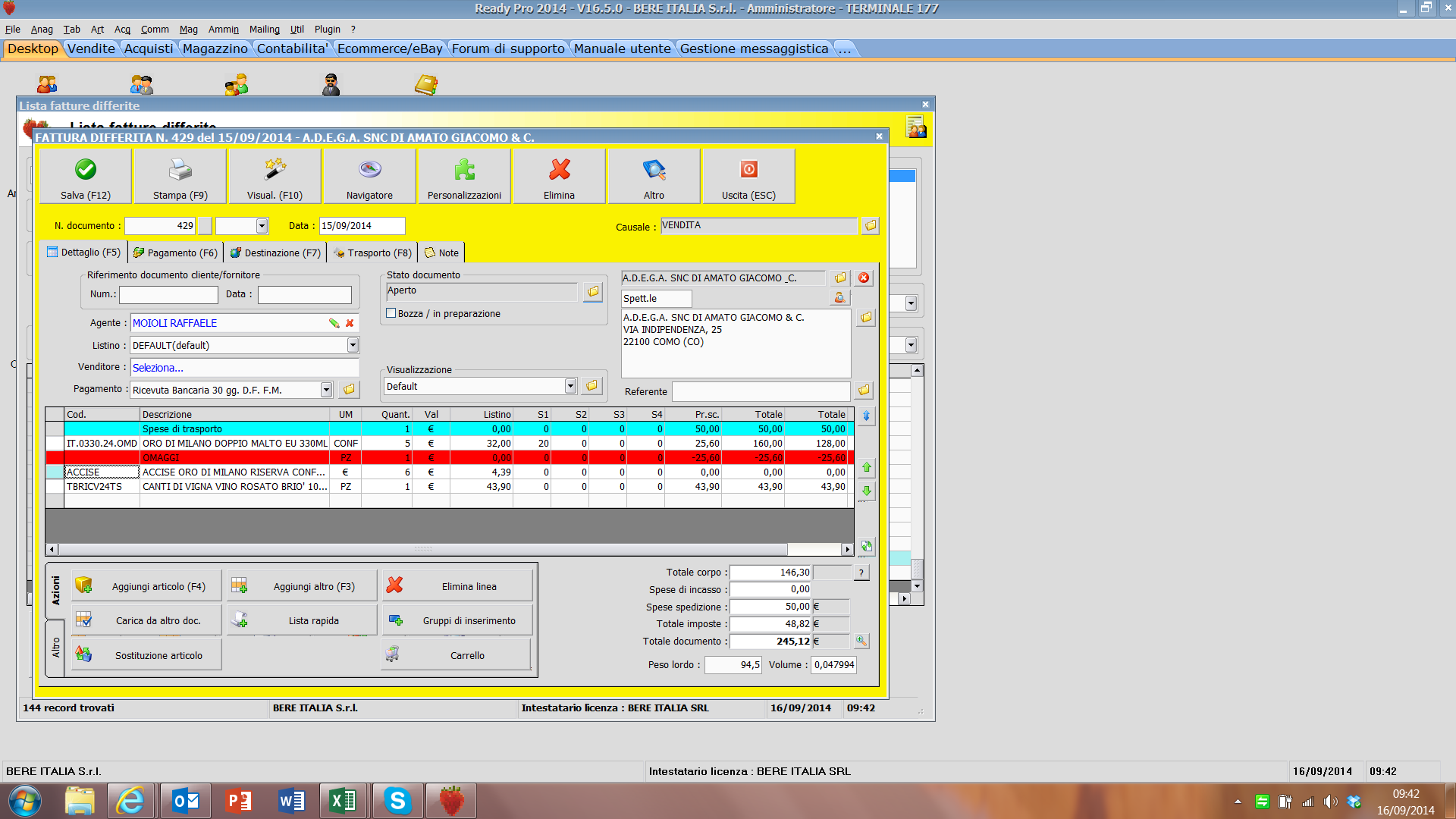Screen dimensions: 1456x819
Task: Move row up with green arrow
Action: point(866,467)
